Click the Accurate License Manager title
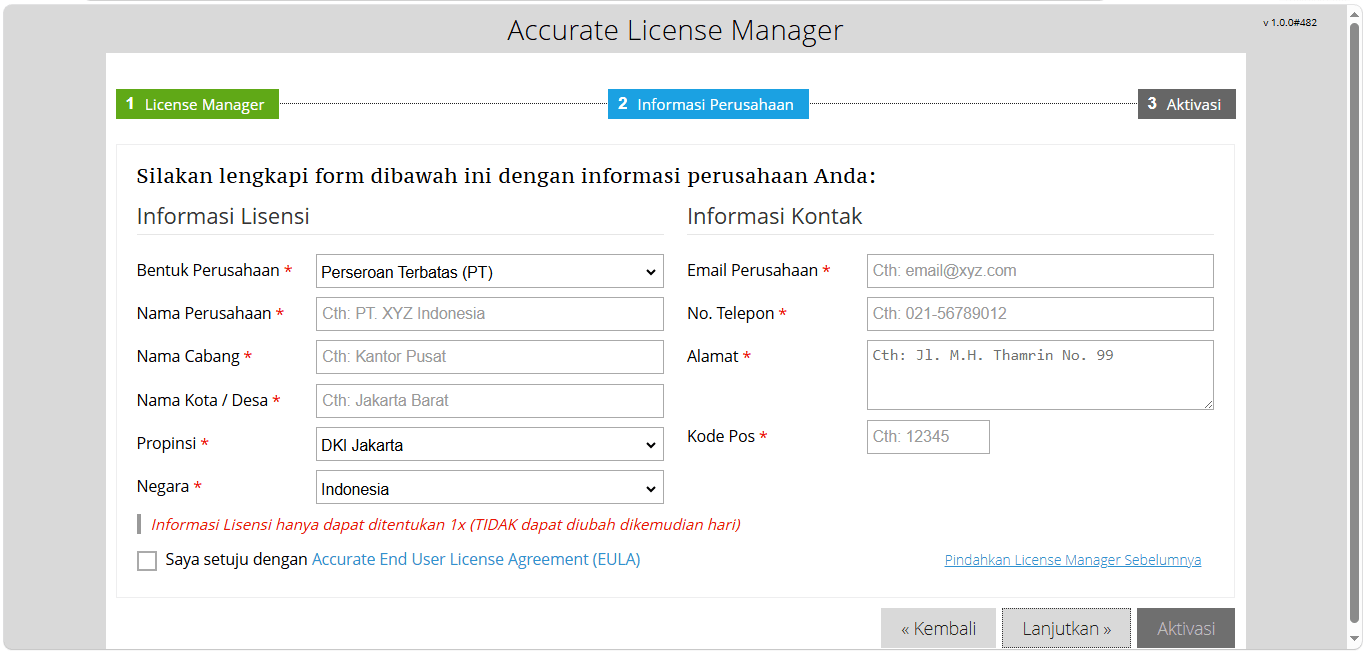The height and width of the screenshot is (653, 1366). (675, 31)
